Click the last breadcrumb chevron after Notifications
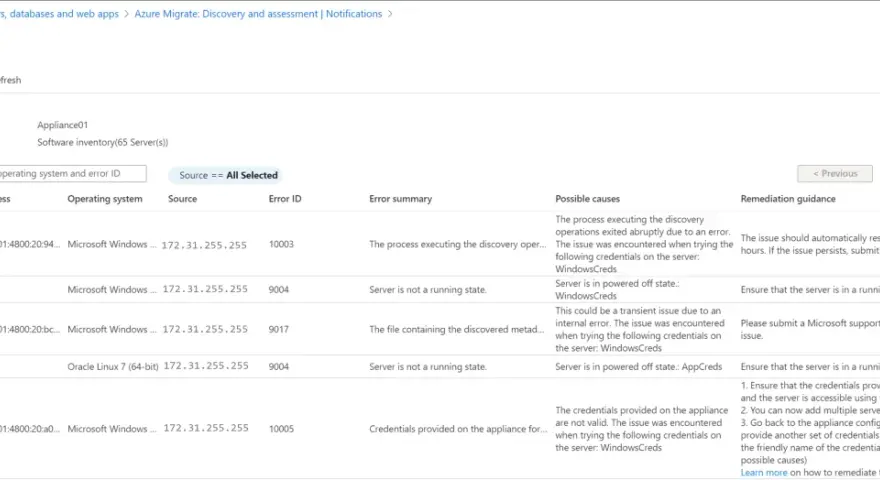Viewport: 880px width, 480px height. (x=390, y=14)
